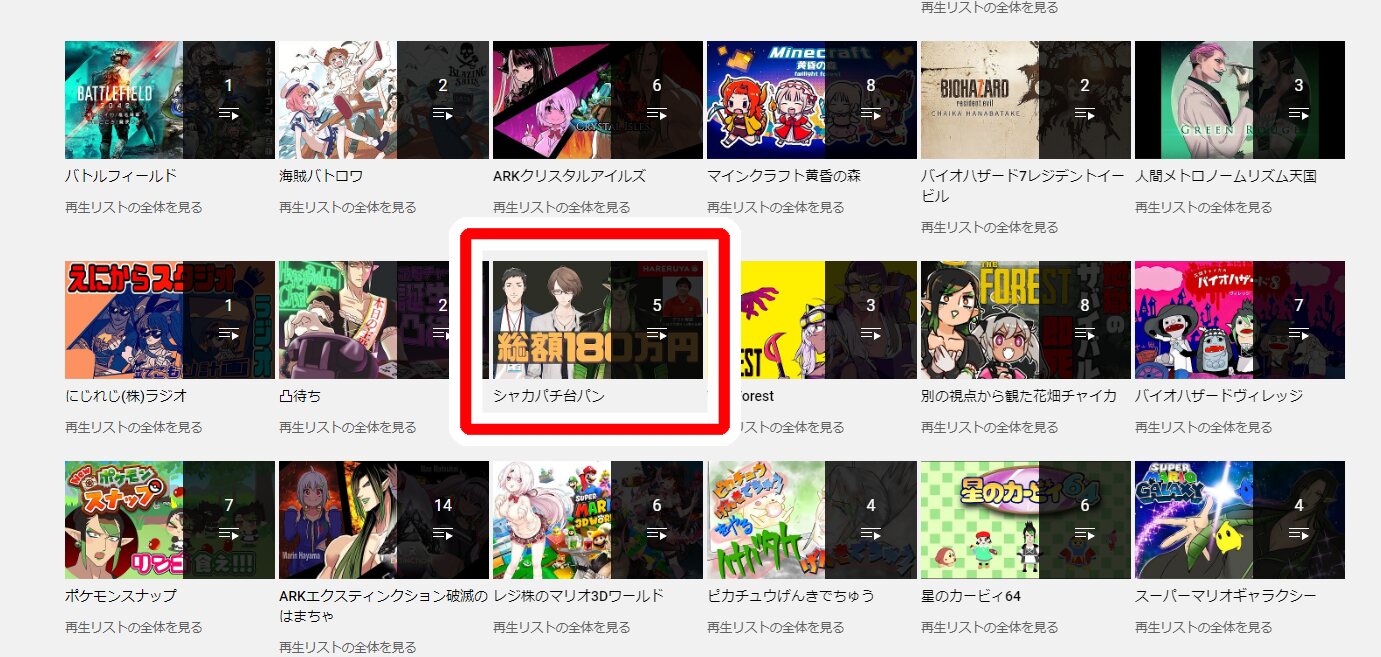The width and height of the screenshot is (1381, 657).
Task: Open the 海賊バトロワ playlist title
Action: [x=321, y=176]
